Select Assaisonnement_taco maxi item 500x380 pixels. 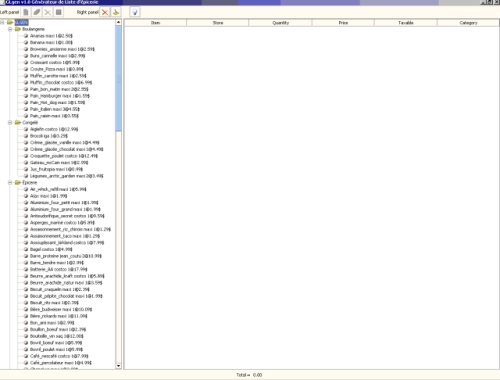(65, 236)
